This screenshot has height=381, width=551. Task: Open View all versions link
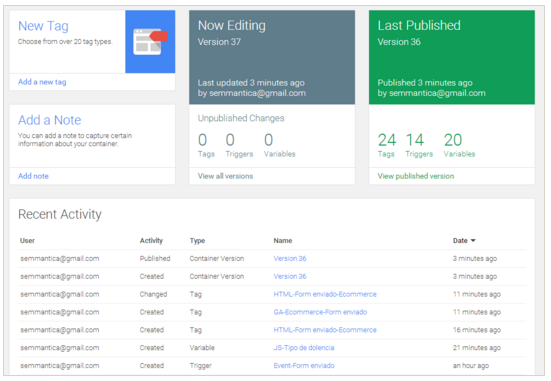click(x=225, y=176)
